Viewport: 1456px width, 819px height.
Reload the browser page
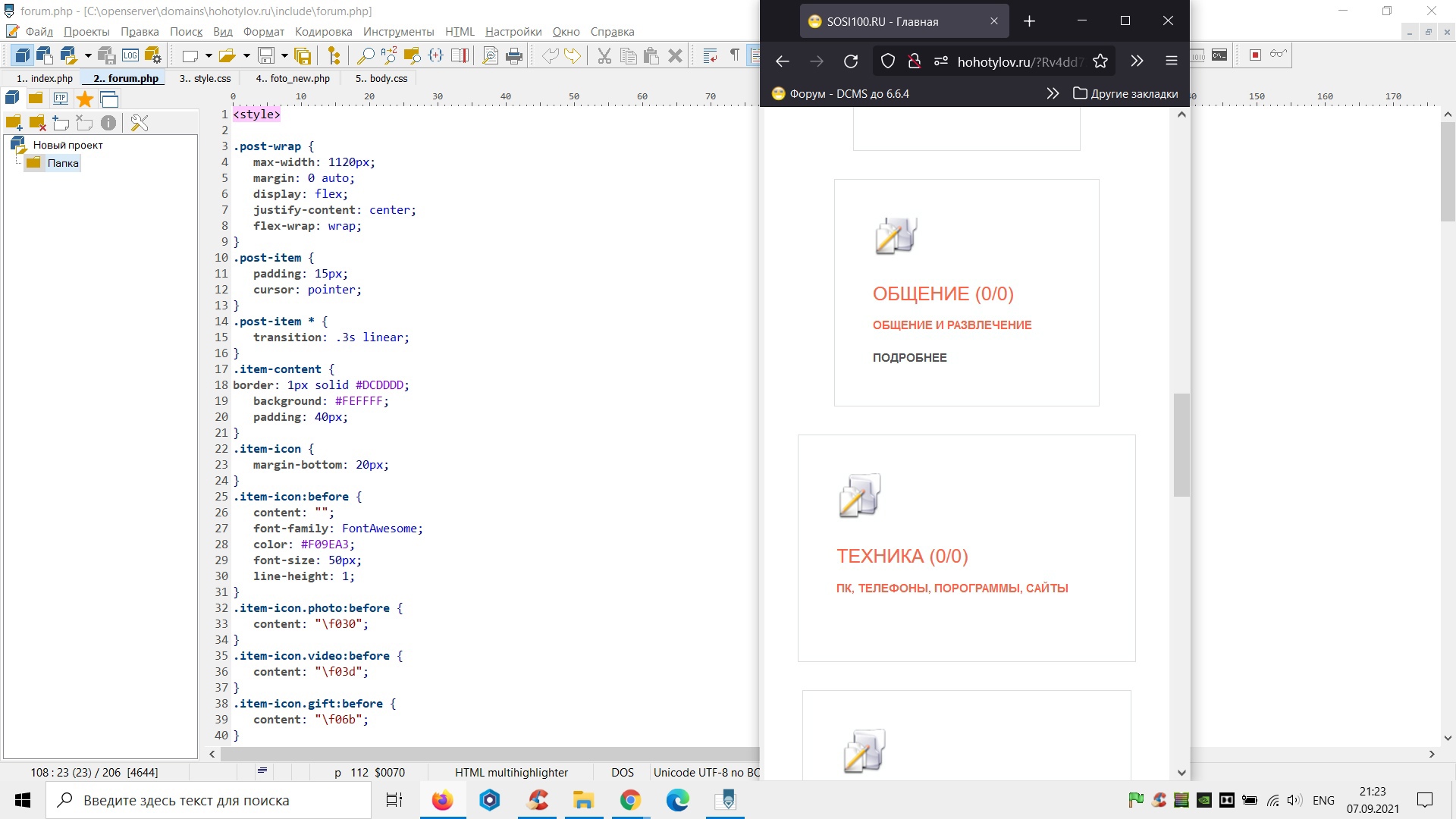851,61
